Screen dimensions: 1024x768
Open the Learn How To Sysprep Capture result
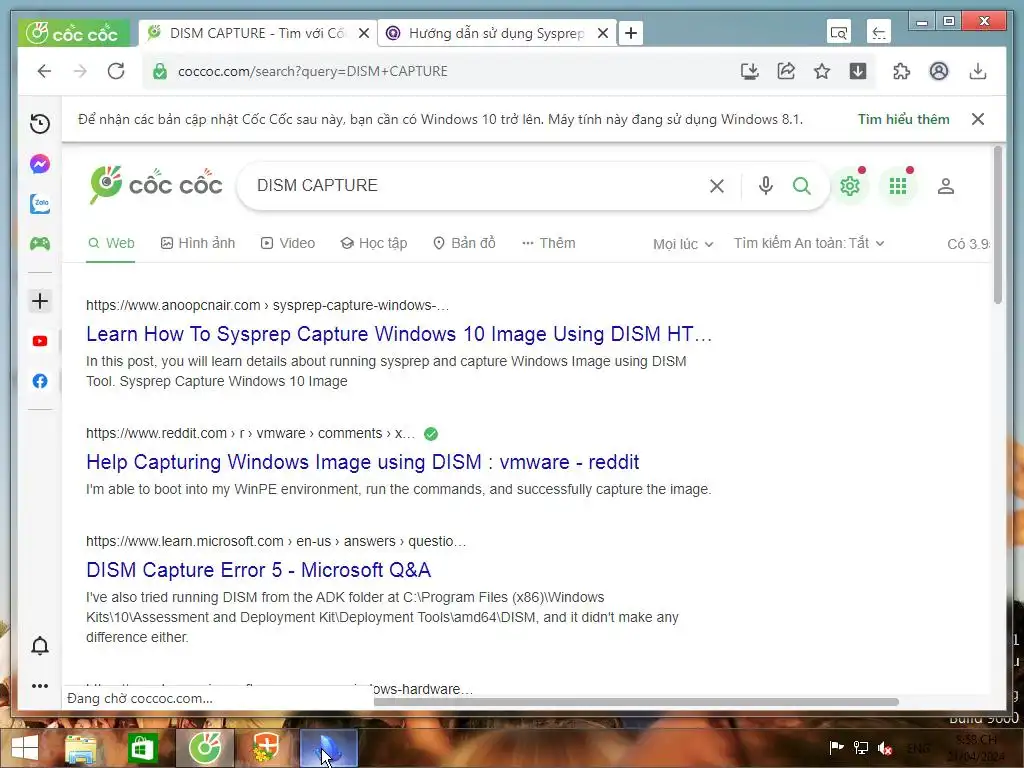pyautogui.click(x=399, y=334)
